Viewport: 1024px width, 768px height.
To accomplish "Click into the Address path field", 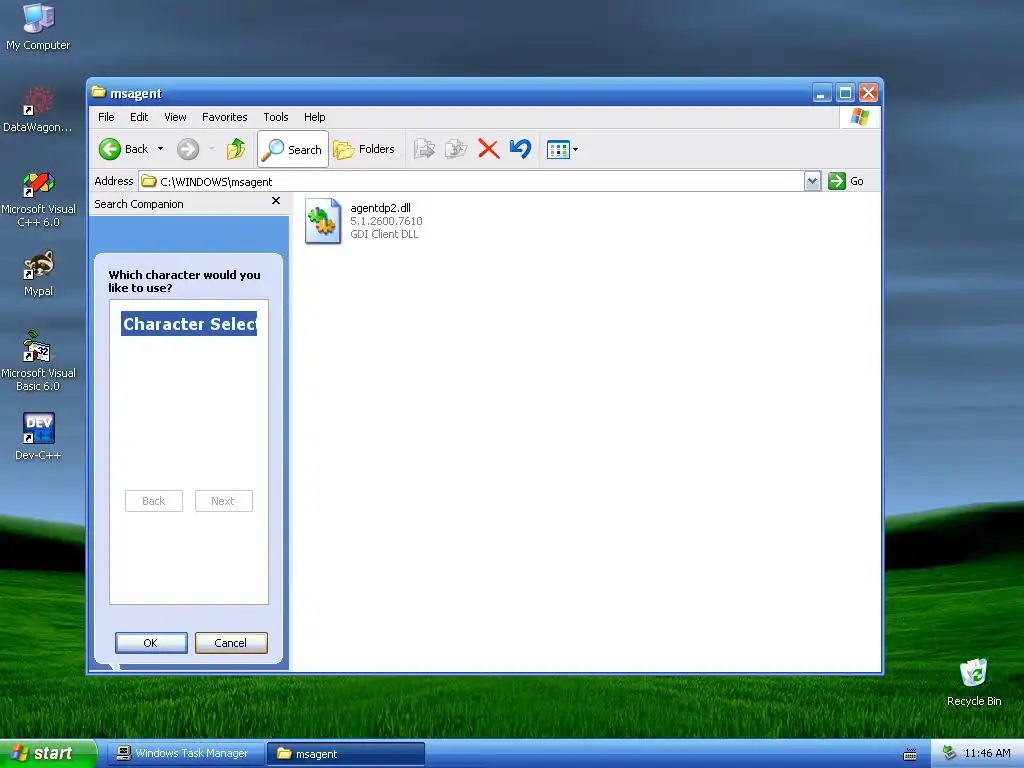I will tap(472, 182).
